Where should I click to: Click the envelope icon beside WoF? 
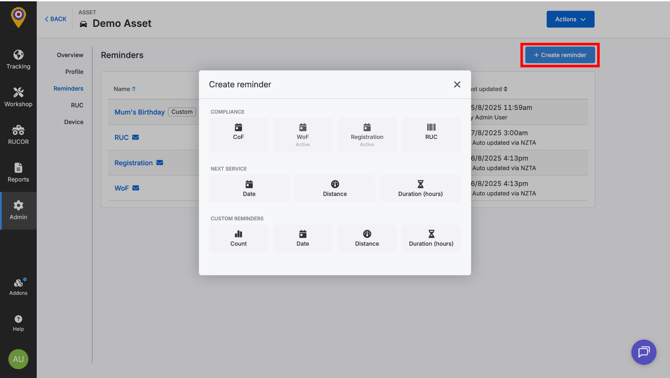point(135,188)
